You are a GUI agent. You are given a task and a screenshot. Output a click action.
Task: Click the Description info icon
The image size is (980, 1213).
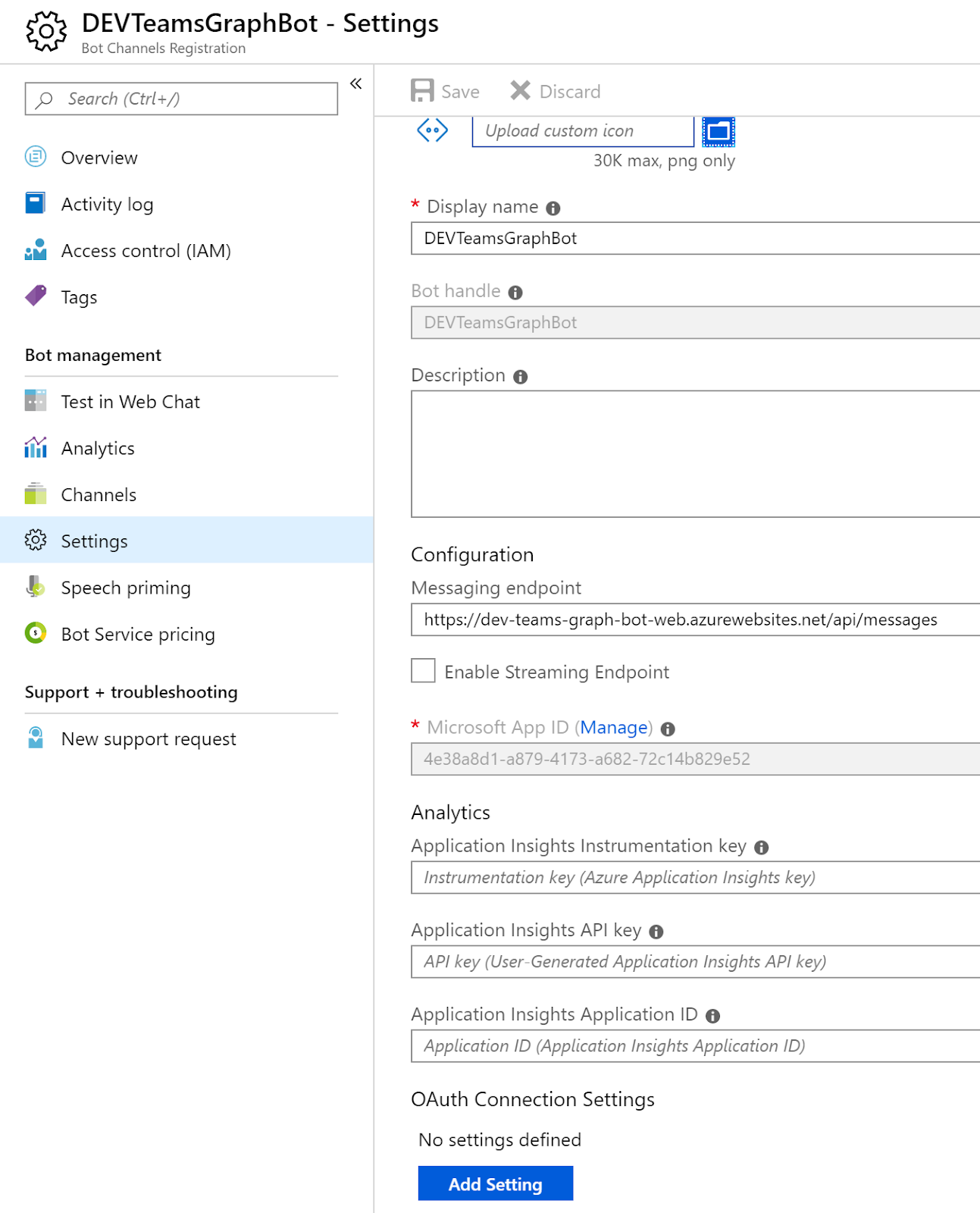(520, 377)
